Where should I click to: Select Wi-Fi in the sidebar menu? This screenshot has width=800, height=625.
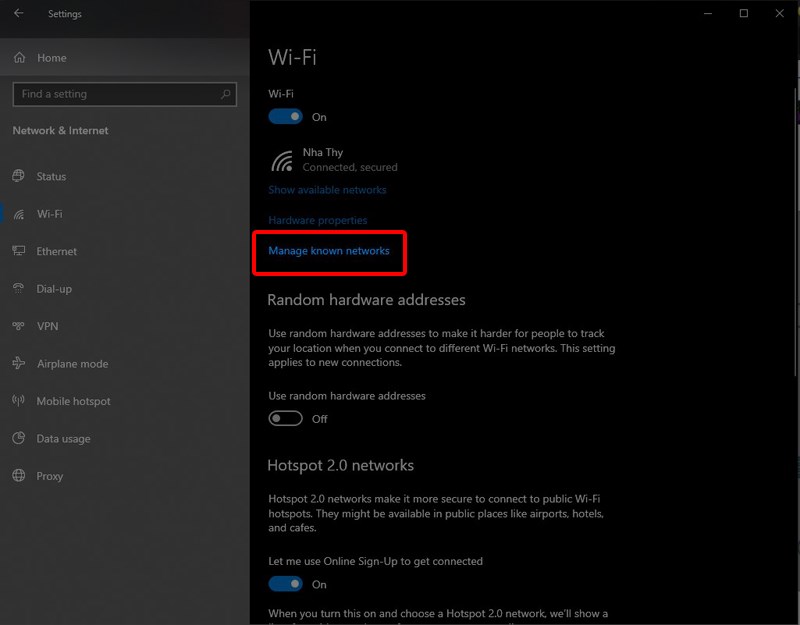49,214
